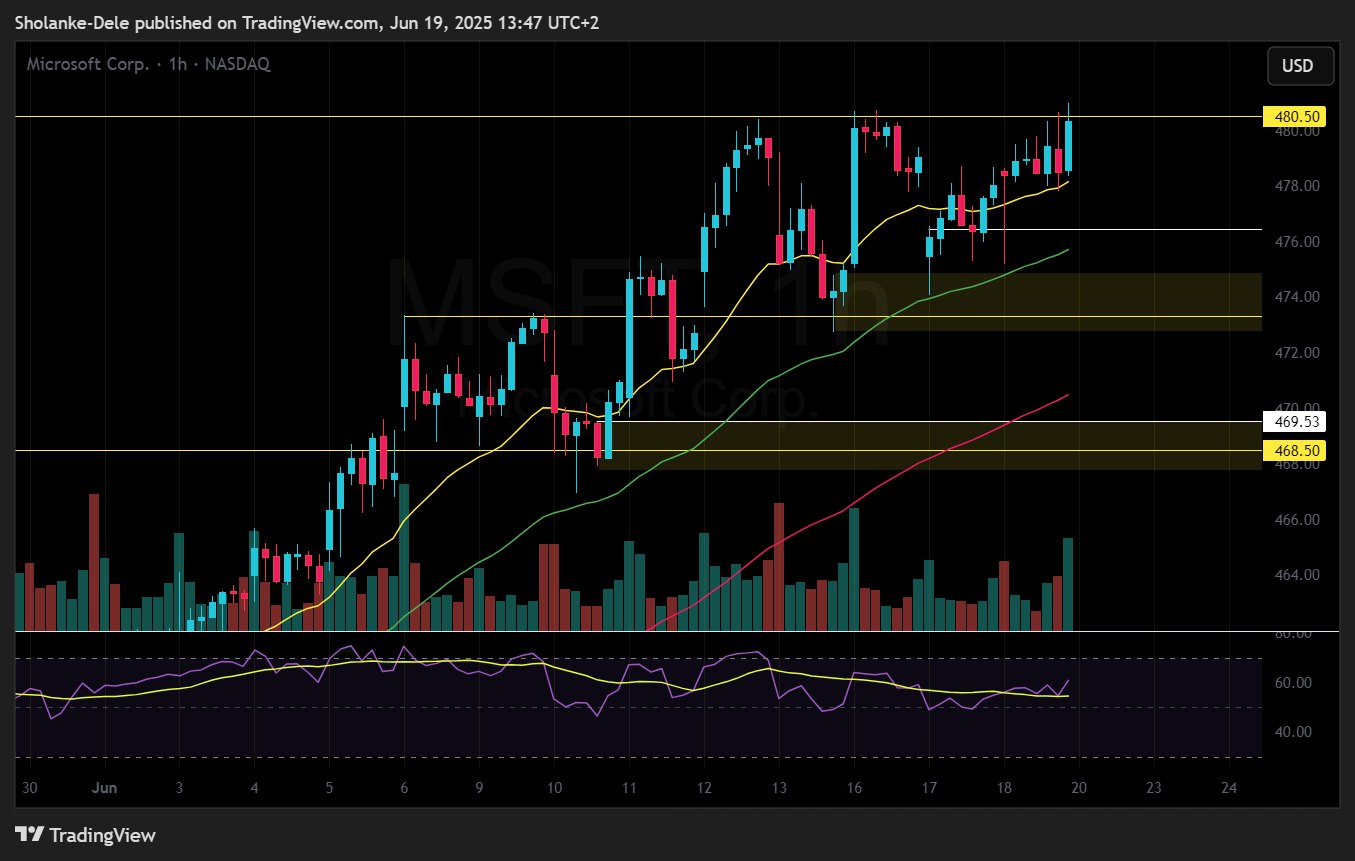Click the 472.00 price axis label

(x=1299, y=353)
